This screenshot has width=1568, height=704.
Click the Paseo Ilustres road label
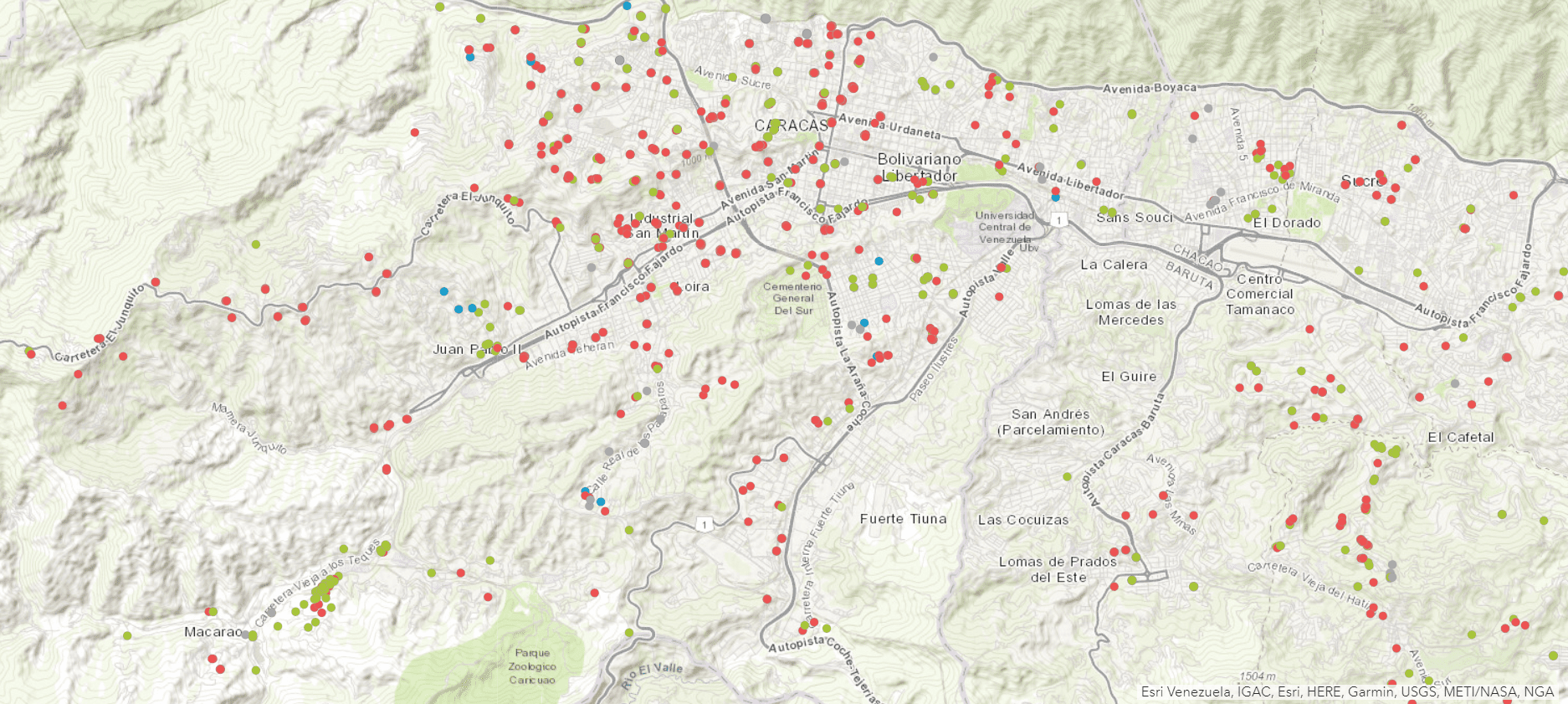[932, 369]
